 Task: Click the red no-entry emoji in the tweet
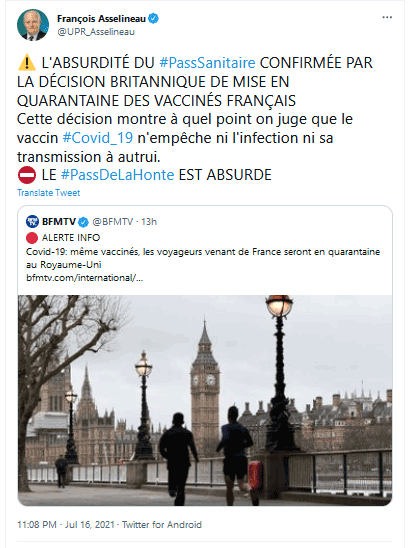pyautogui.click(x=27, y=175)
